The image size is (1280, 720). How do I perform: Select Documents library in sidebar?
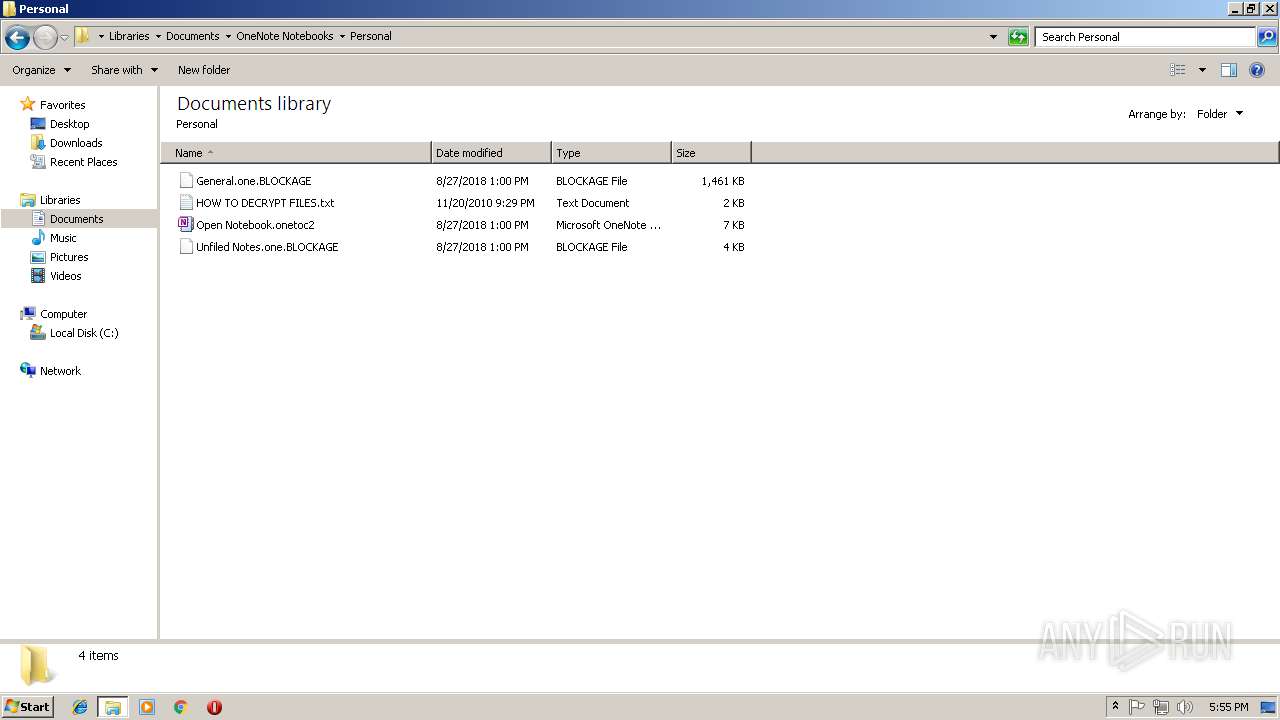coord(76,219)
